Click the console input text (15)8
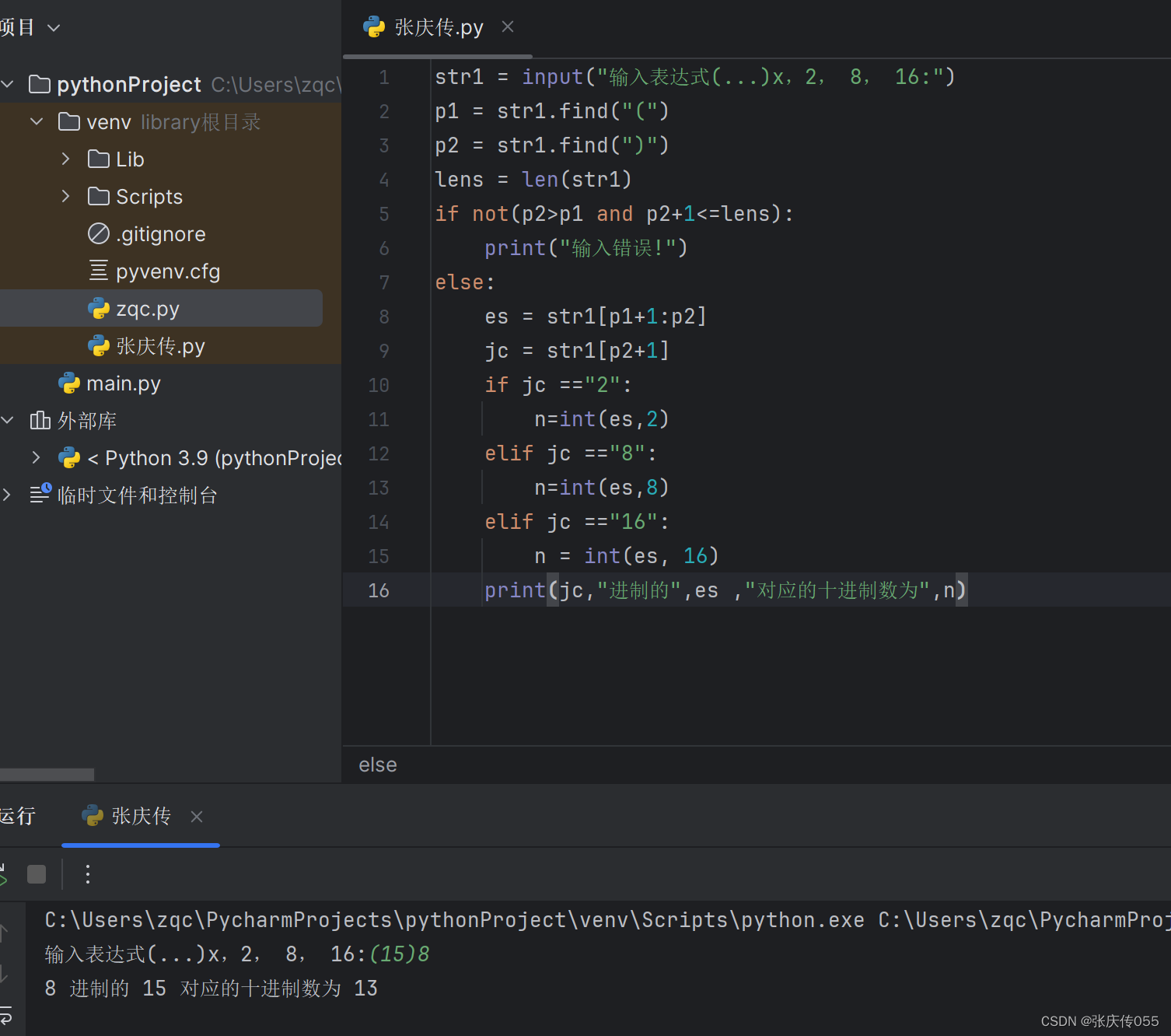This screenshot has width=1171, height=1036. (x=400, y=954)
